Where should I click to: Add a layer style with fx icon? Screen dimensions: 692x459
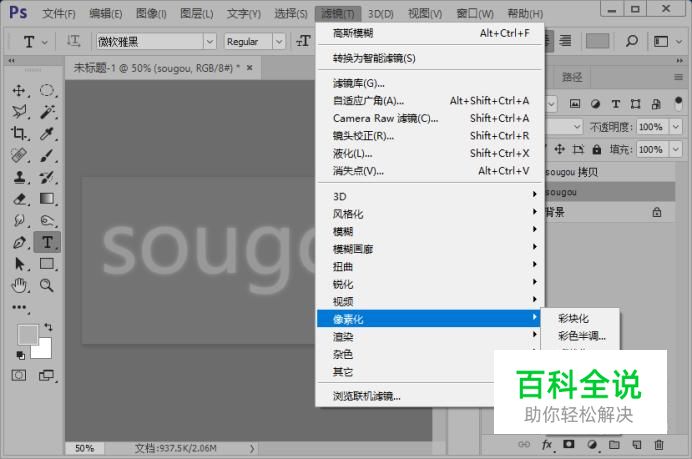tap(547, 445)
